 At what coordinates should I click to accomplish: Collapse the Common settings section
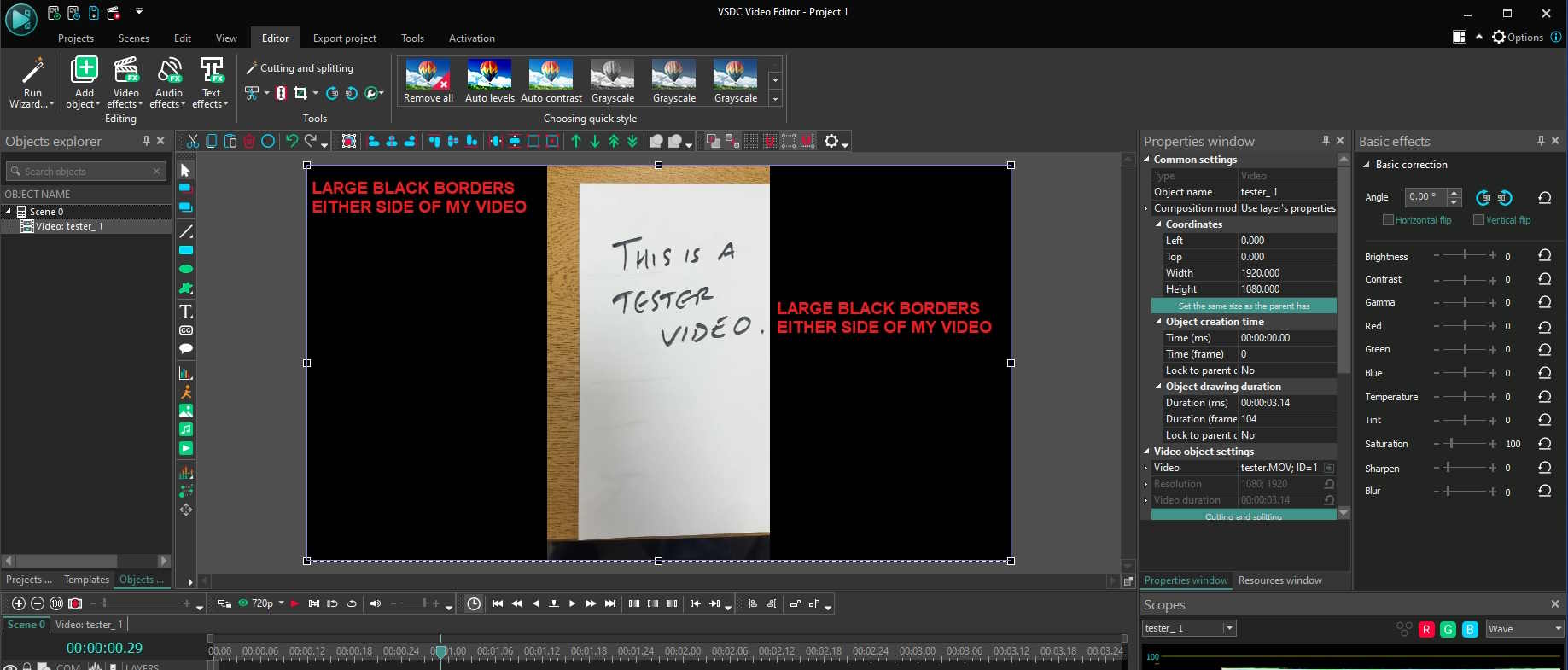coord(1147,160)
